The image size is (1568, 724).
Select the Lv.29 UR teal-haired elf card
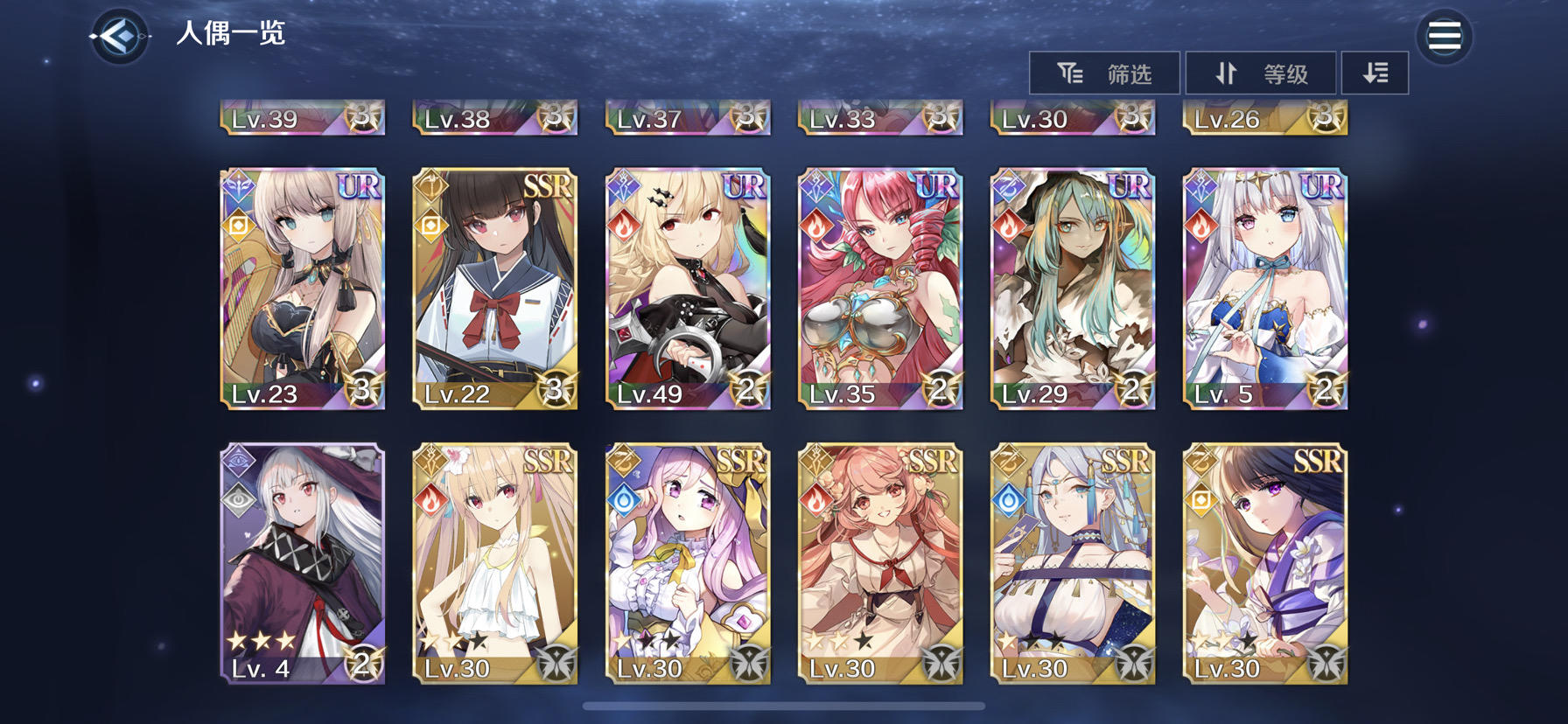click(1073, 289)
